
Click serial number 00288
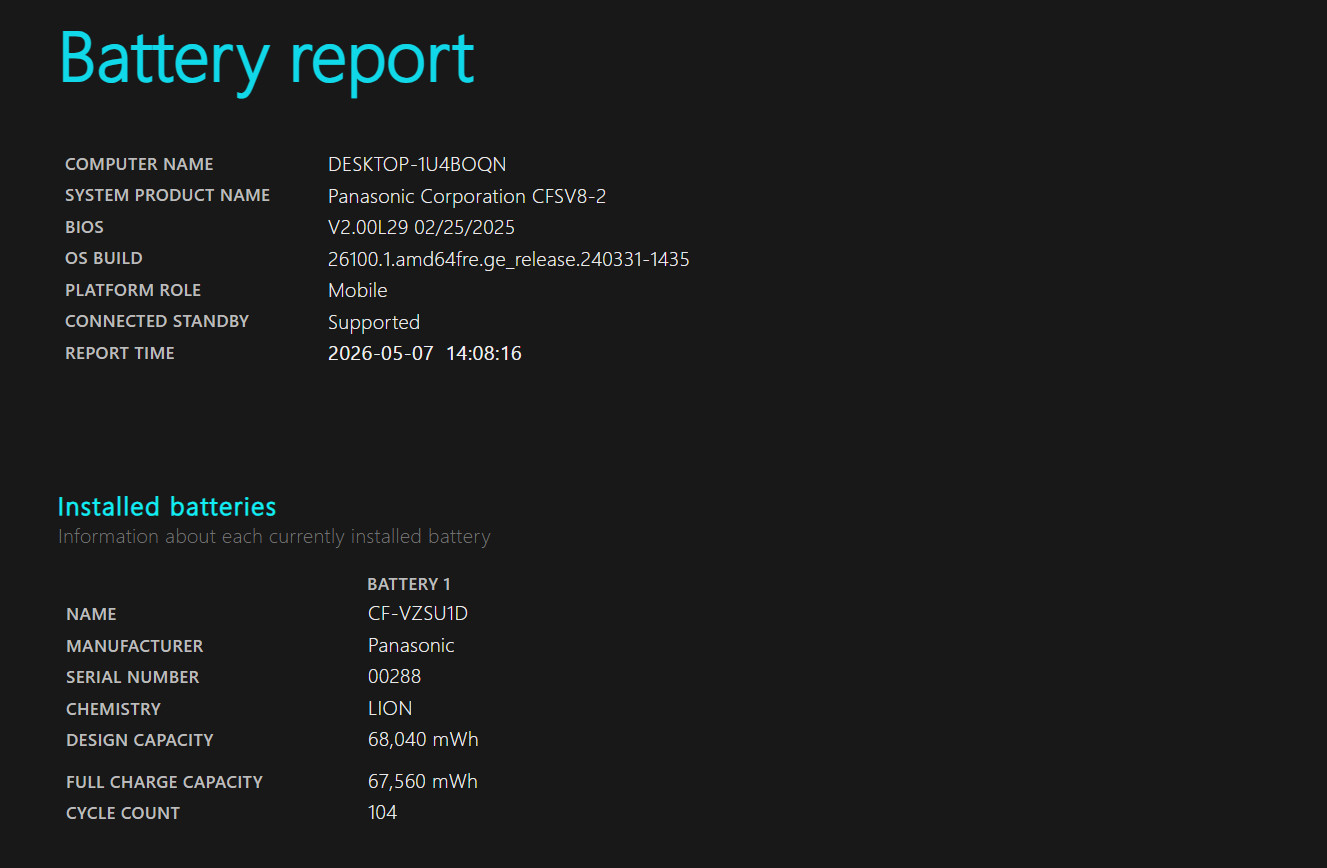tap(394, 676)
